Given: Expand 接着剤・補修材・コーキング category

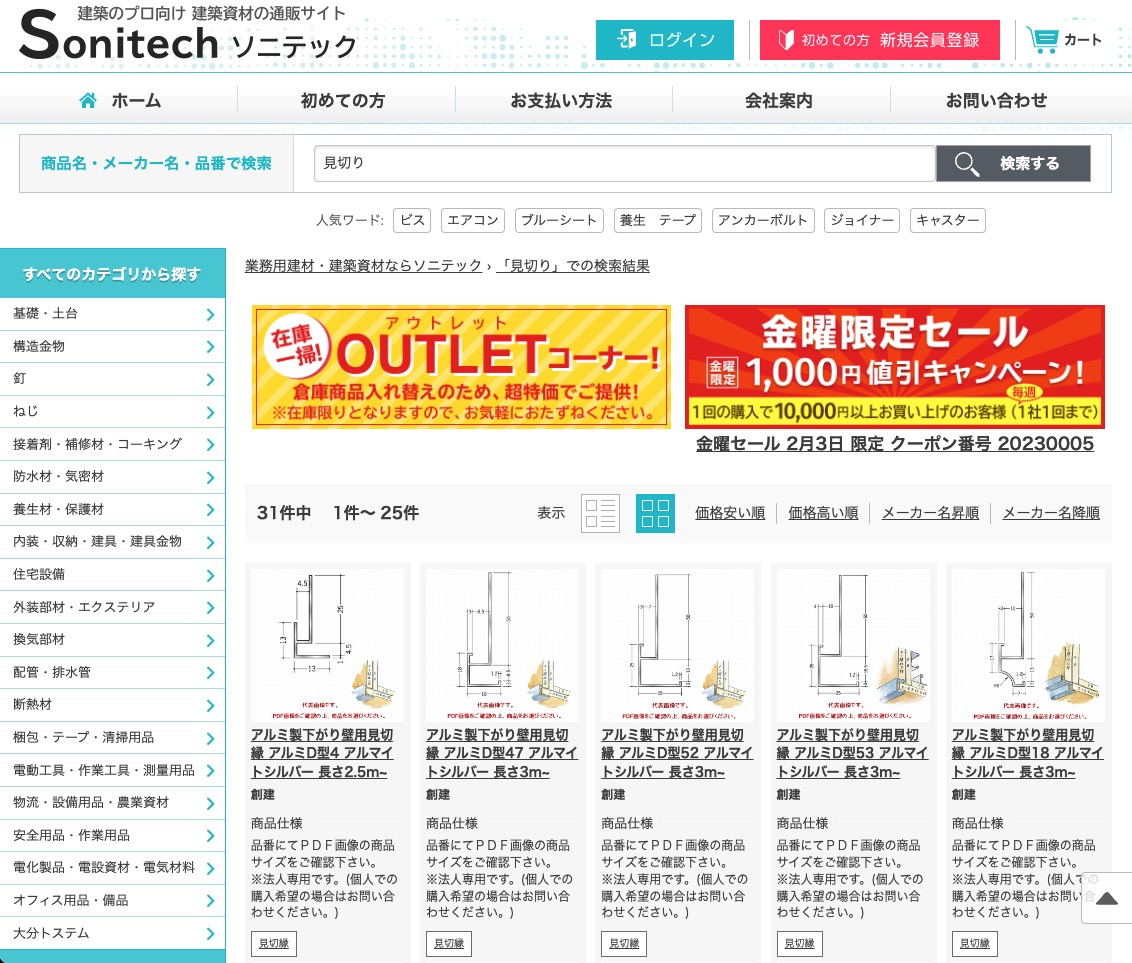Looking at the screenshot, I should (113, 444).
